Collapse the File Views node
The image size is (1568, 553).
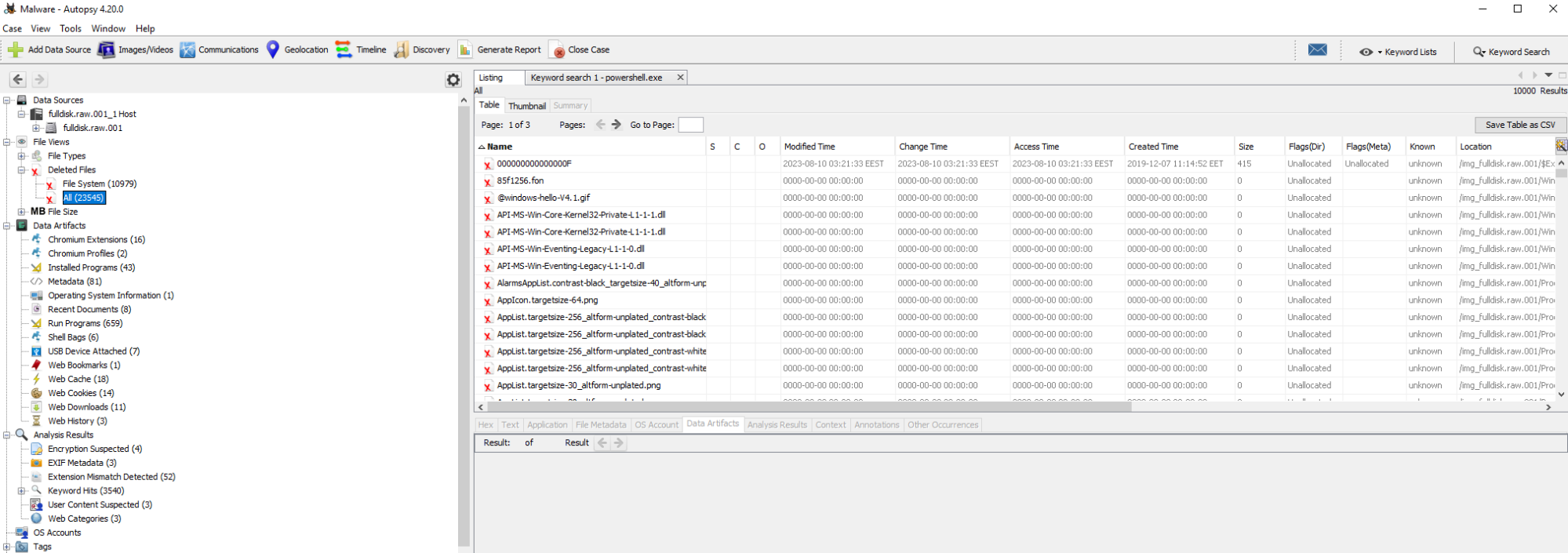[x=7, y=142]
